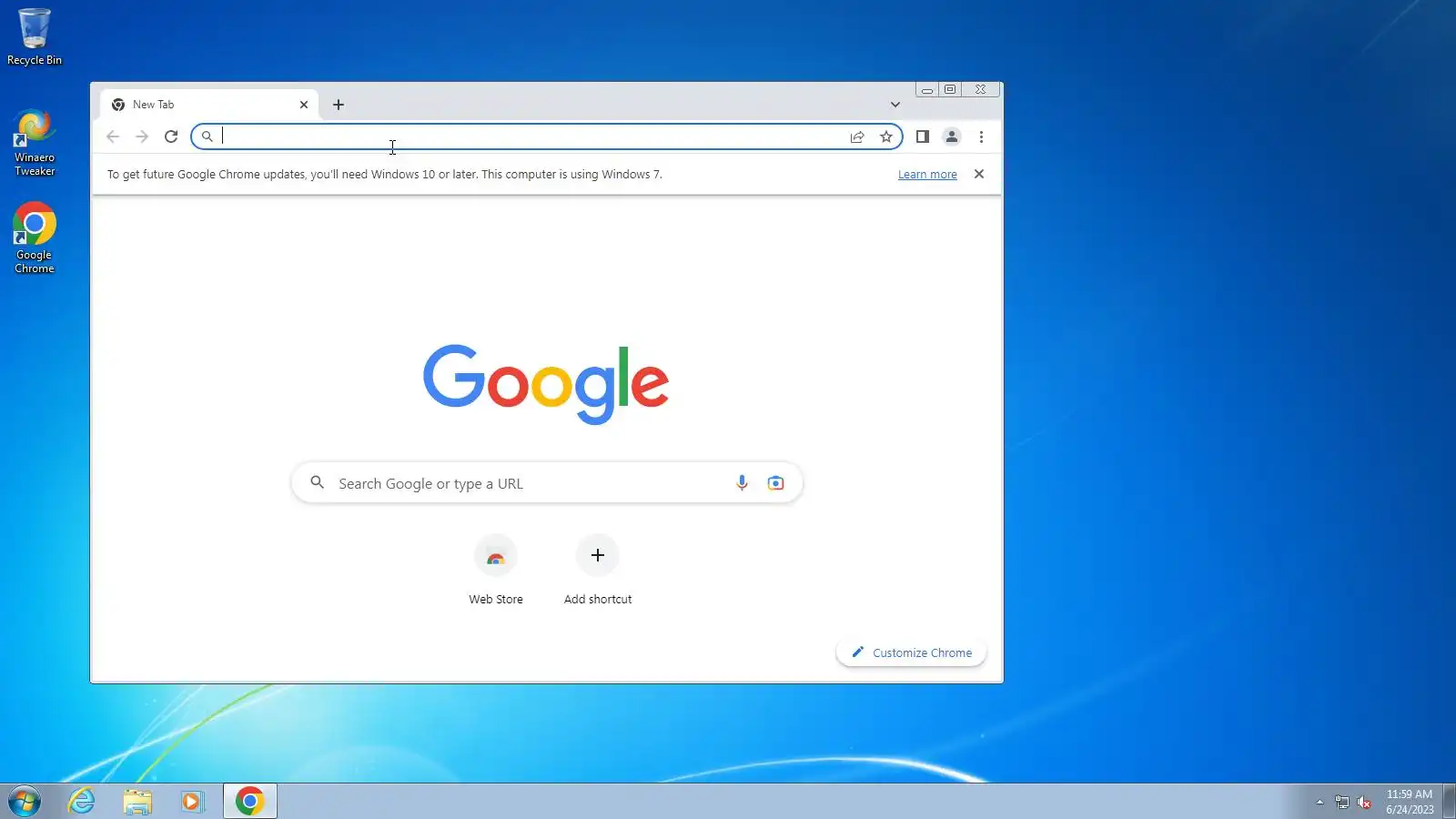Close the New Tab tab
The width and height of the screenshot is (1456, 819).
(x=304, y=105)
